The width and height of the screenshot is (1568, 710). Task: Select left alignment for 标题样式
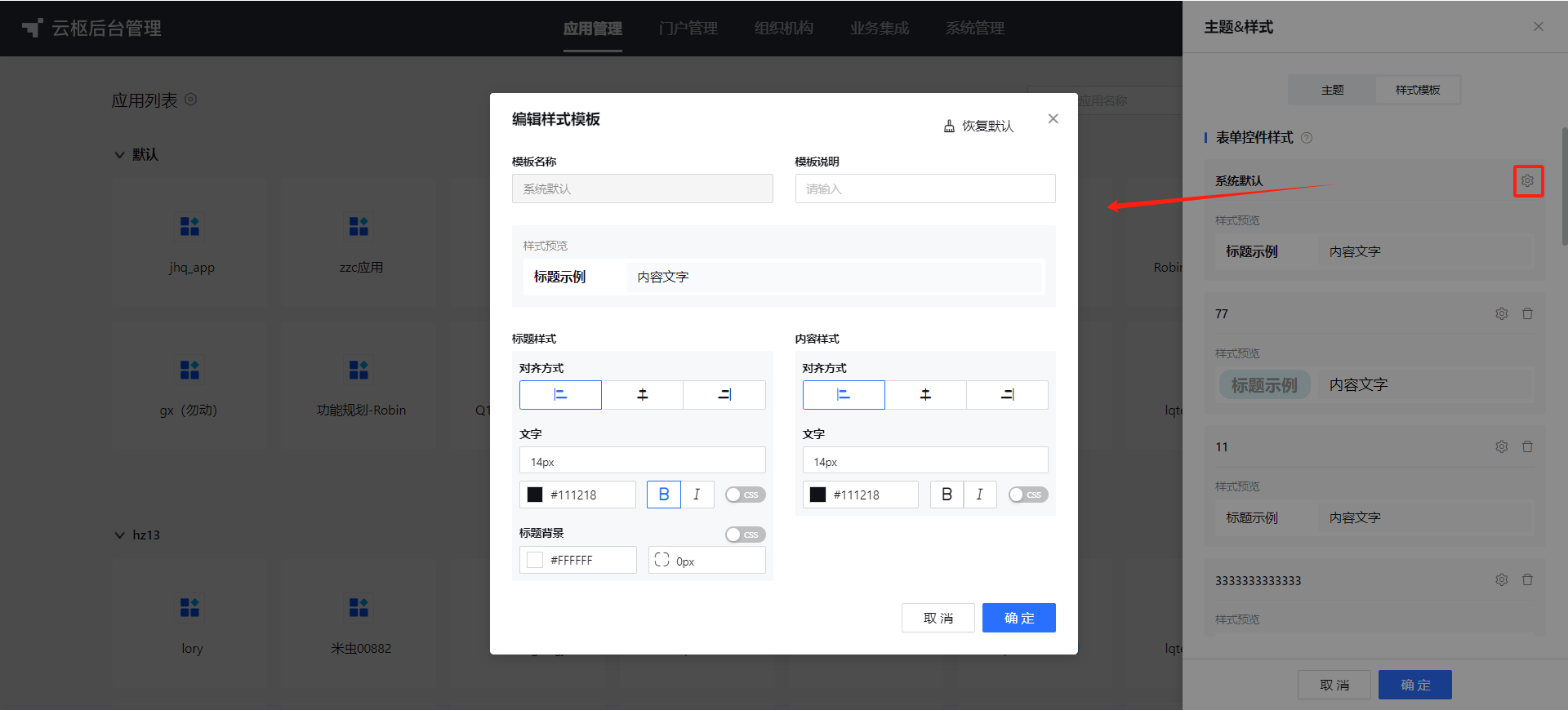pos(560,395)
